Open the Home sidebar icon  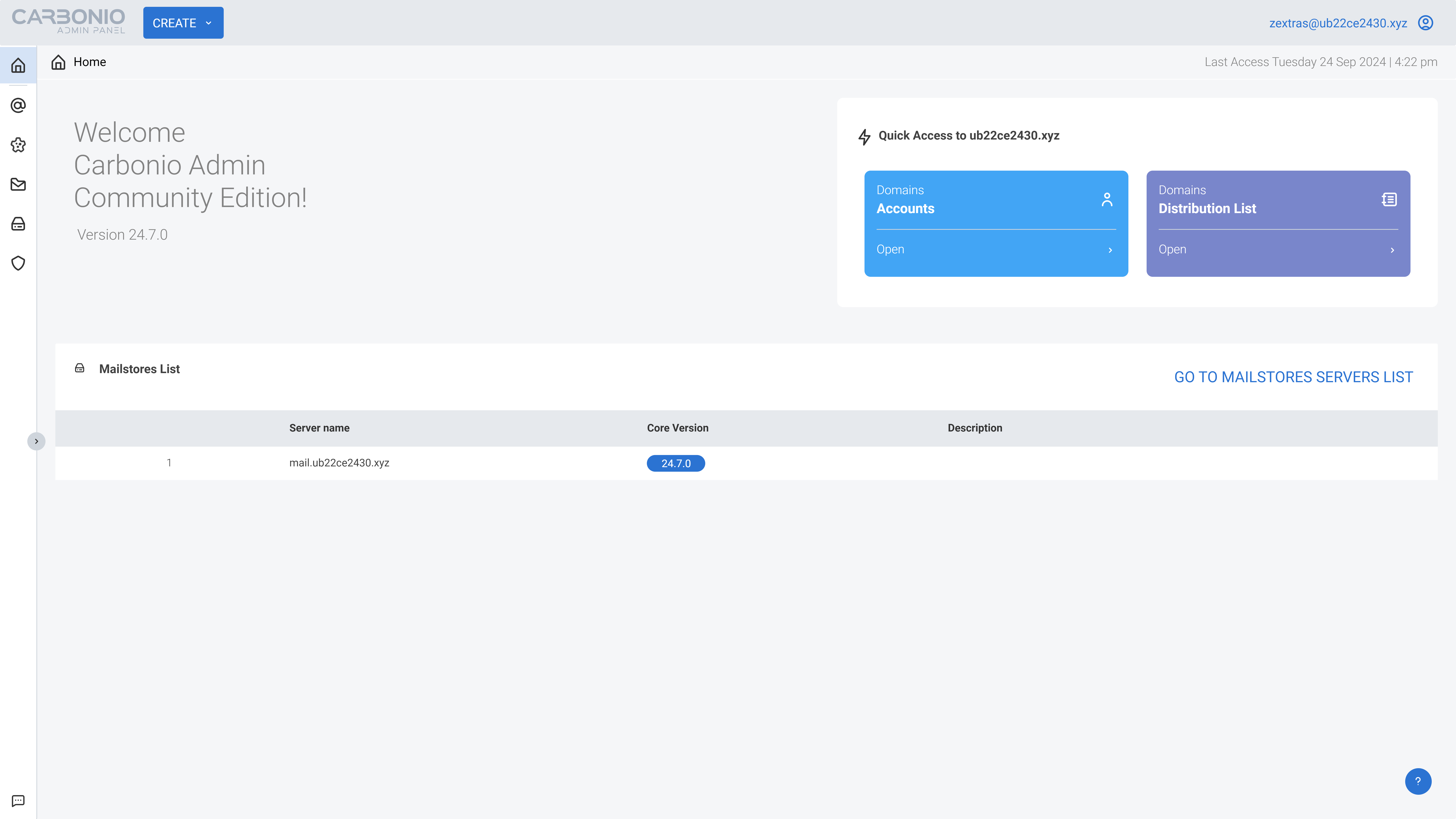[x=18, y=66]
